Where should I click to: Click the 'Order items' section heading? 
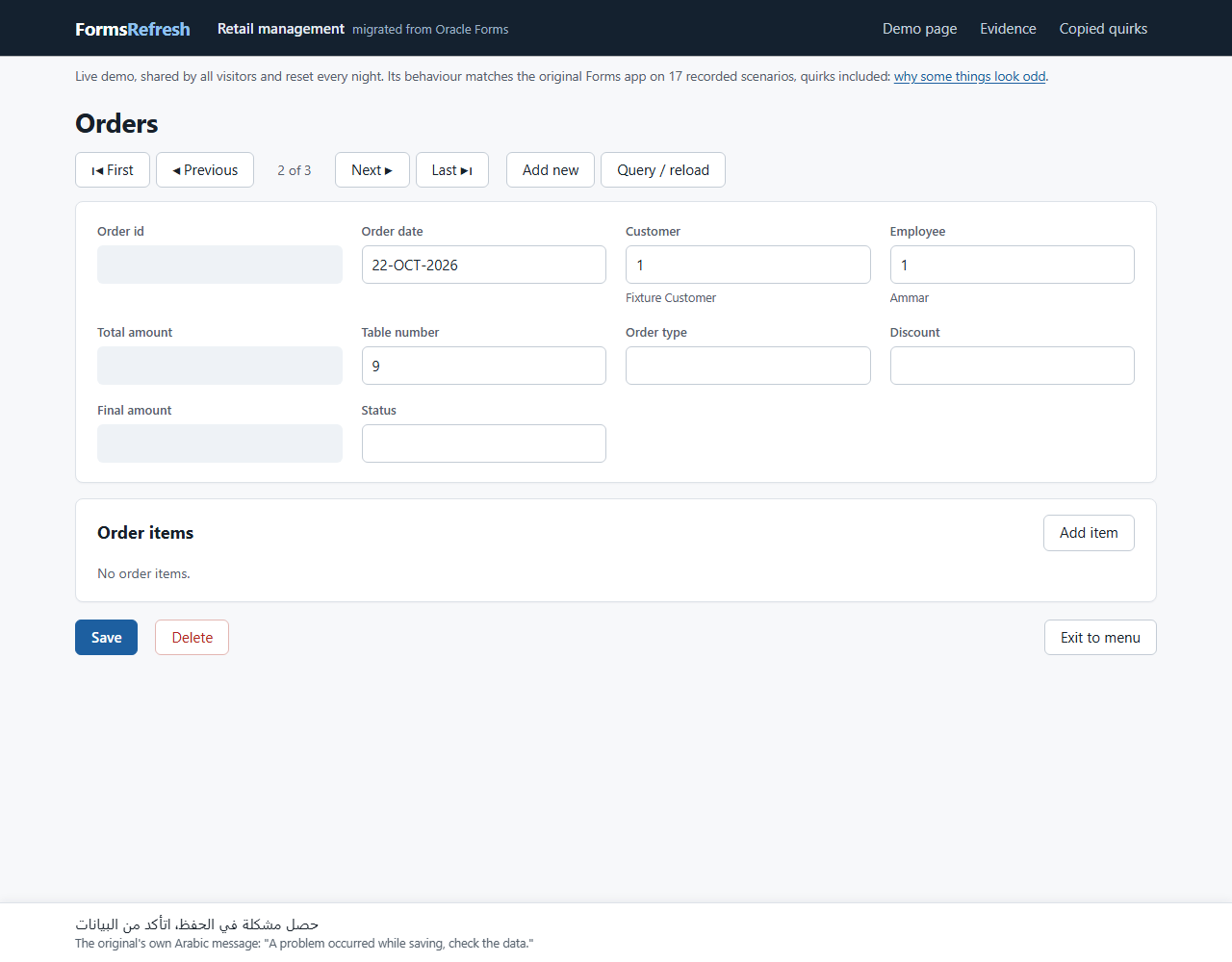pos(145,533)
